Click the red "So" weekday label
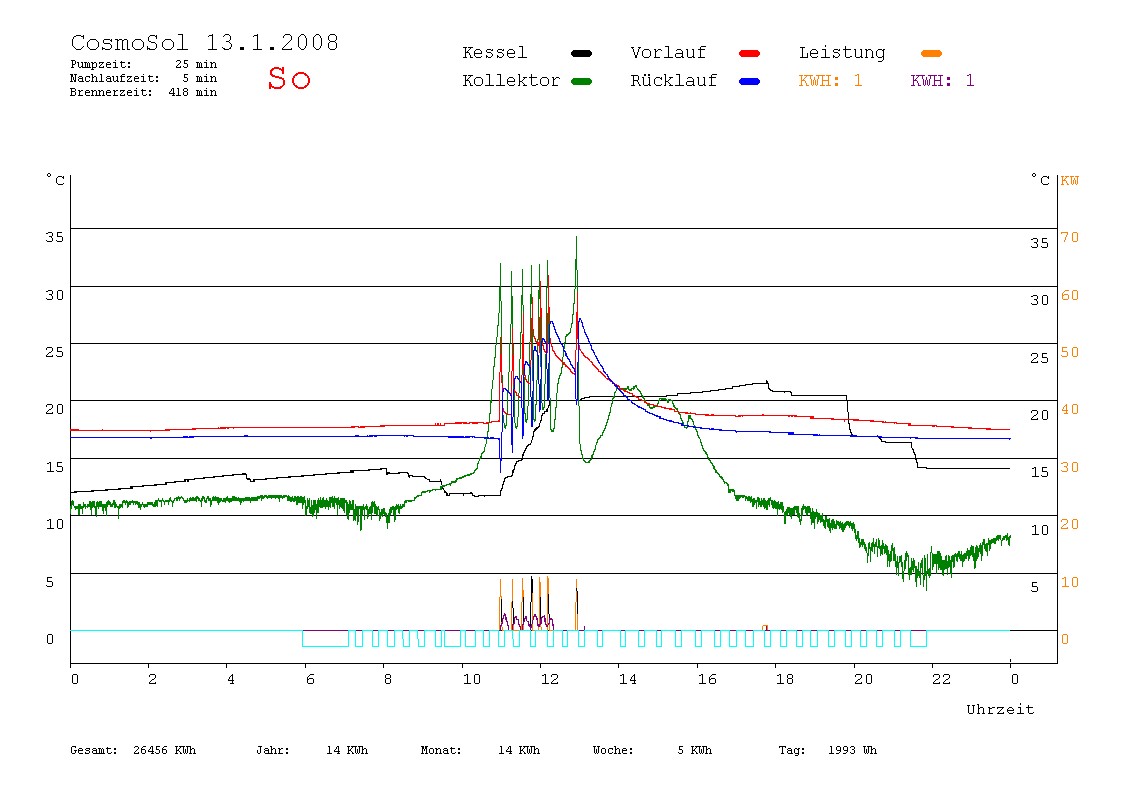The image size is (1148, 812). pos(289,78)
